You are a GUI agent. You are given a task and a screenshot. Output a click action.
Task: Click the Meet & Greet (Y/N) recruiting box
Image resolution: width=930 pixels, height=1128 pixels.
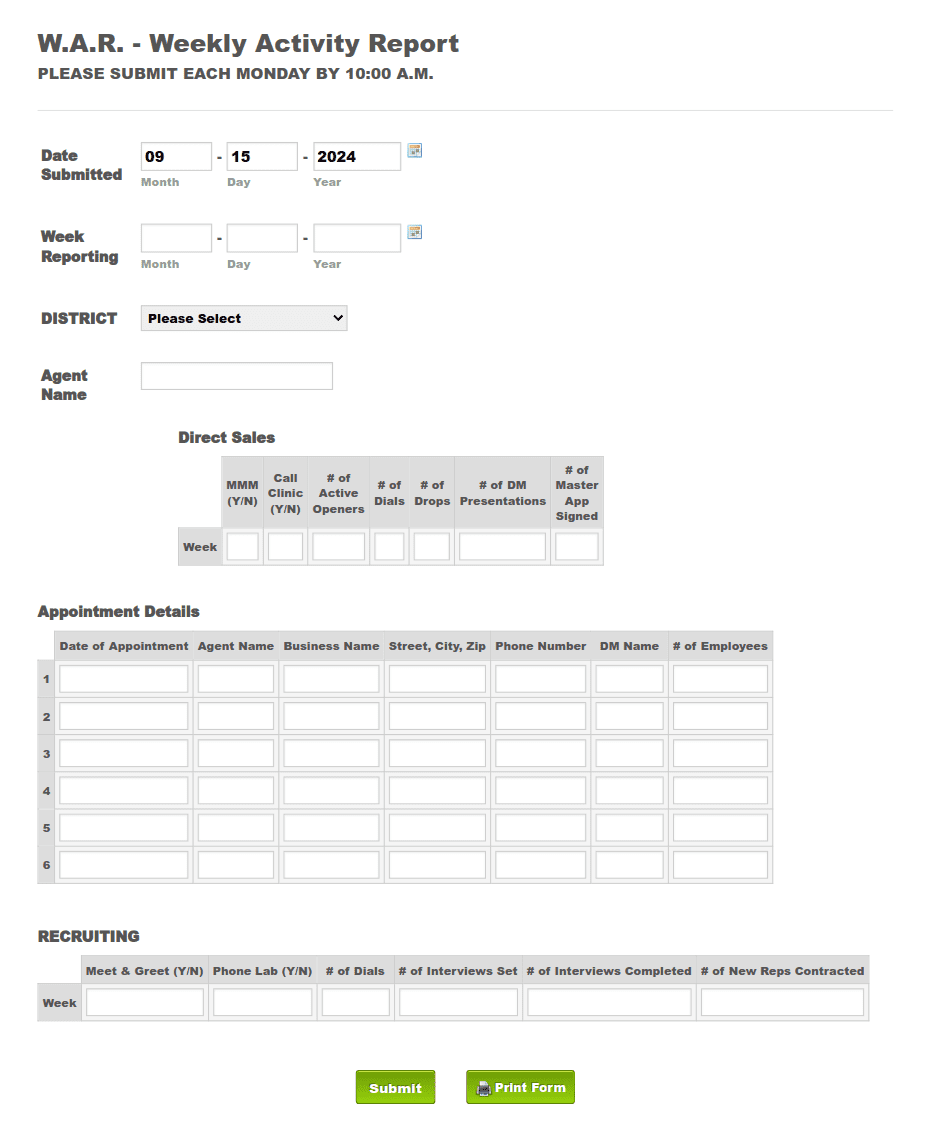point(144,1001)
